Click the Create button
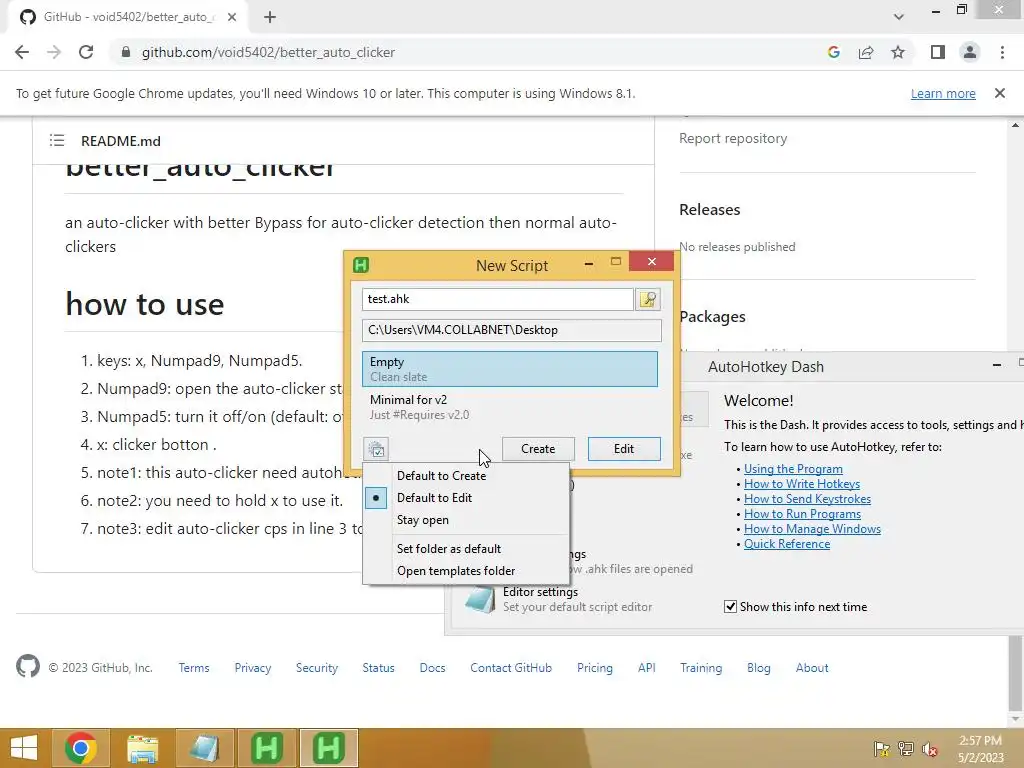The height and width of the screenshot is (768, 1024). pyautogui.click(x=538, y=449)
